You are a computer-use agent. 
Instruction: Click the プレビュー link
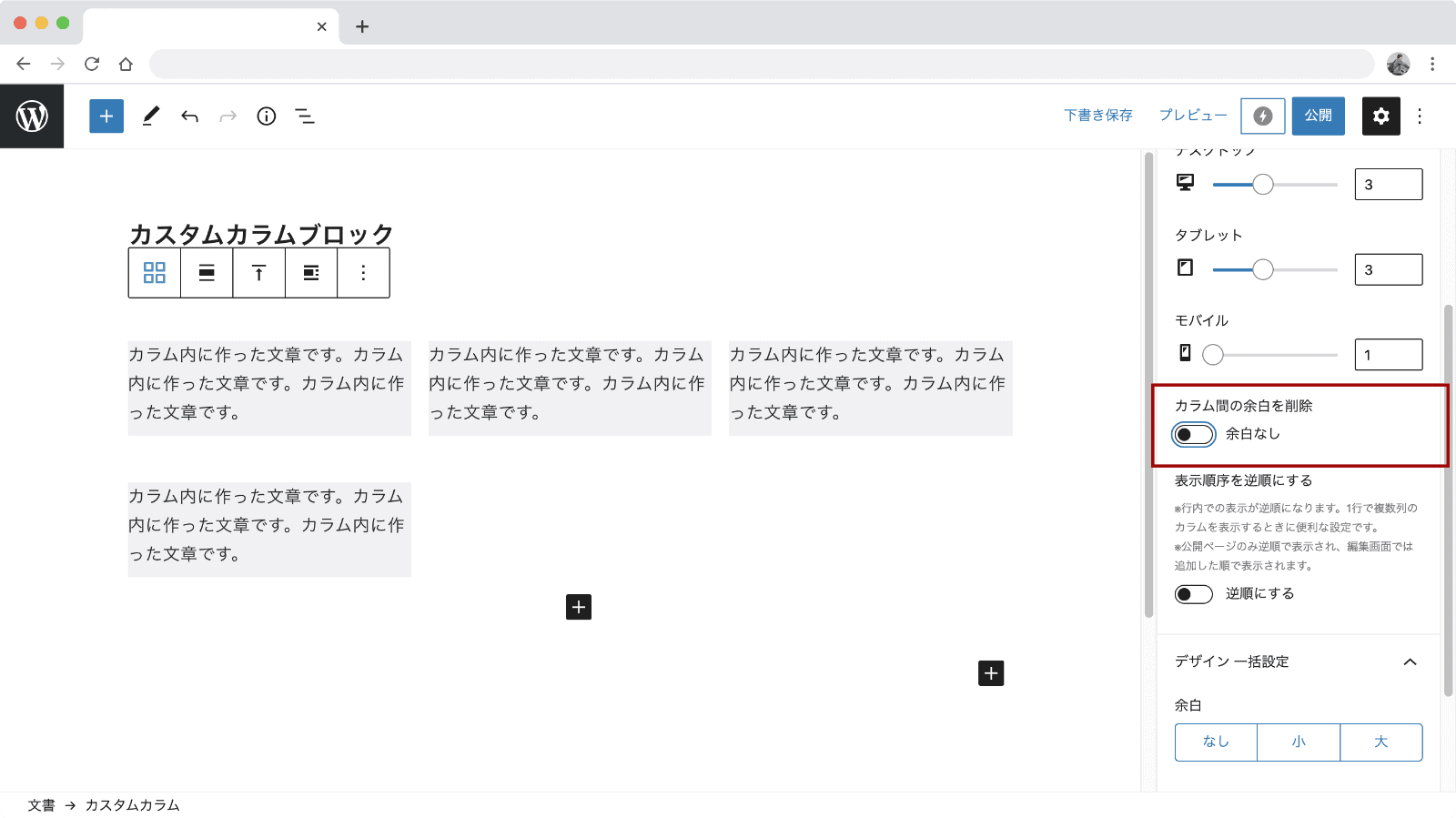click(x=1193, y=116)
